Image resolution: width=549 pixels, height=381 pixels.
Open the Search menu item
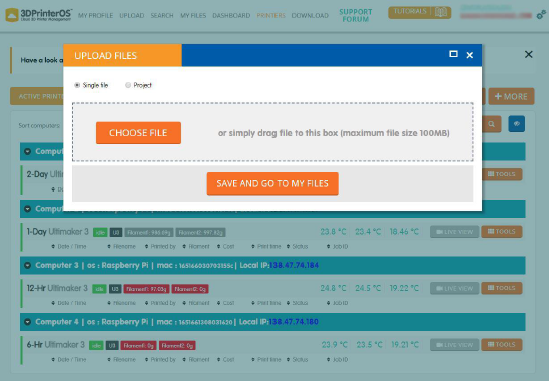pyautogui.click(x=162, y=15)
